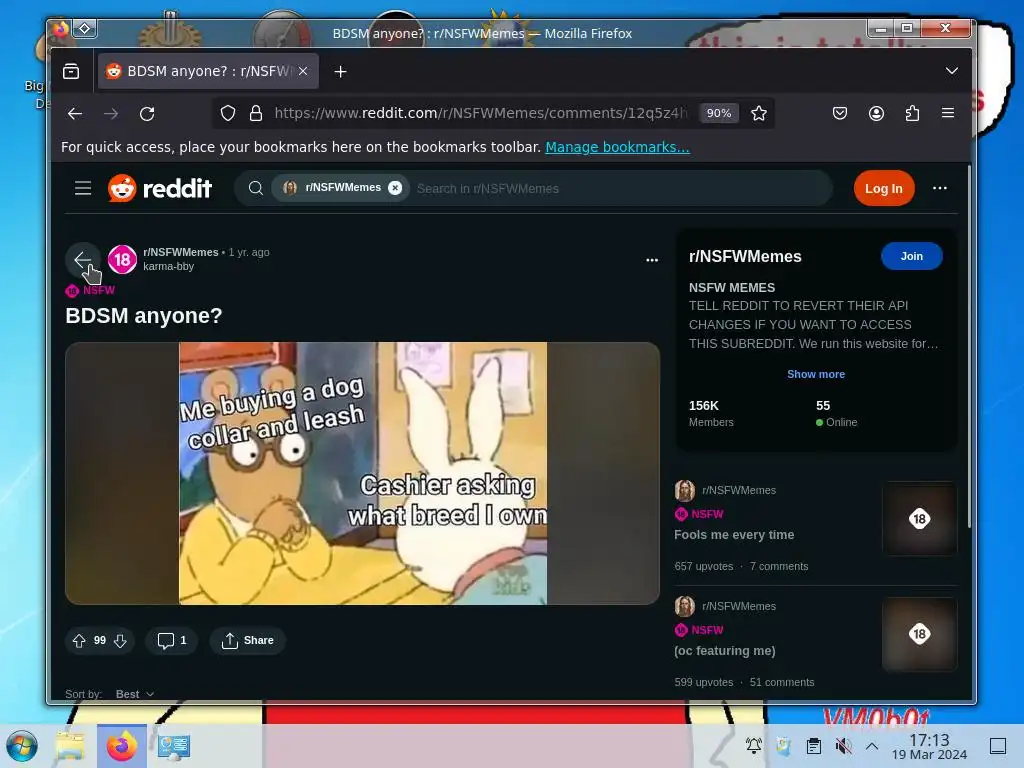Screen dimensions: 1024x768
Task: Share the post via Share button
Action: pos(248,641)
